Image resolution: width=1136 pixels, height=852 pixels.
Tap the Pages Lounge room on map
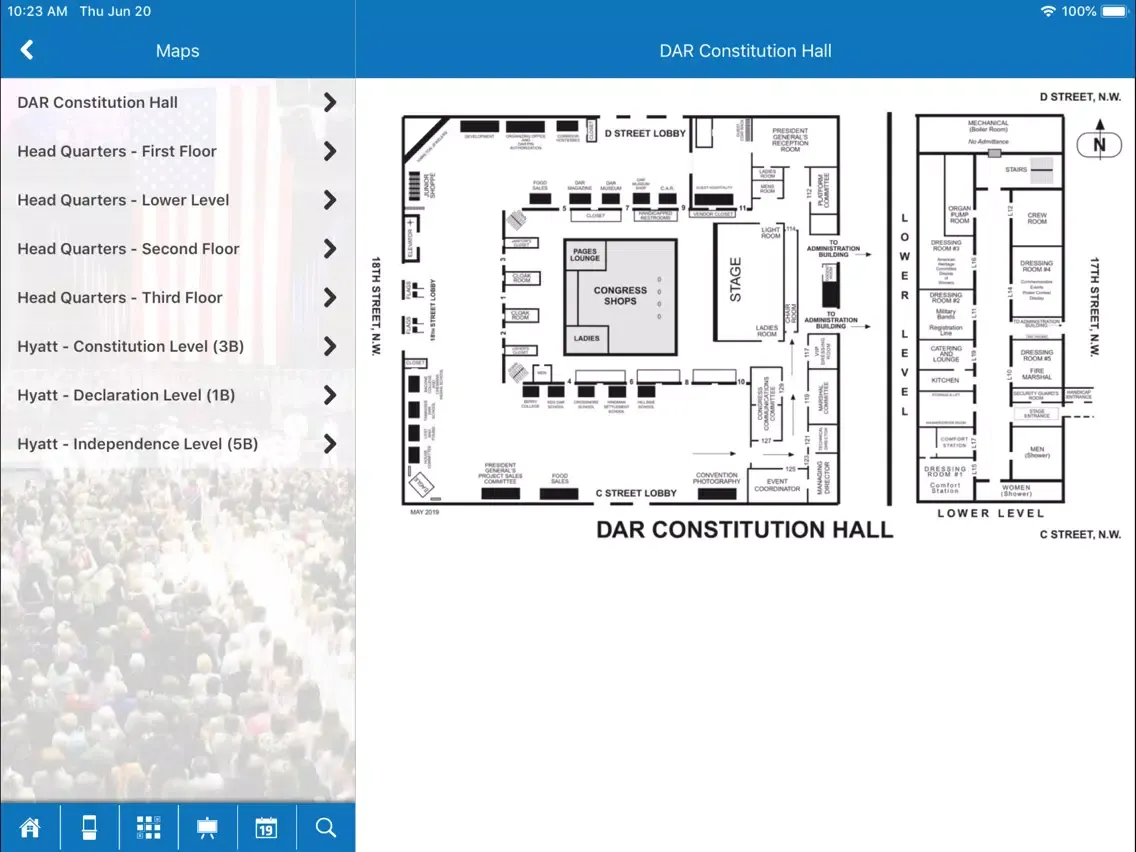(x=585, y=254)
